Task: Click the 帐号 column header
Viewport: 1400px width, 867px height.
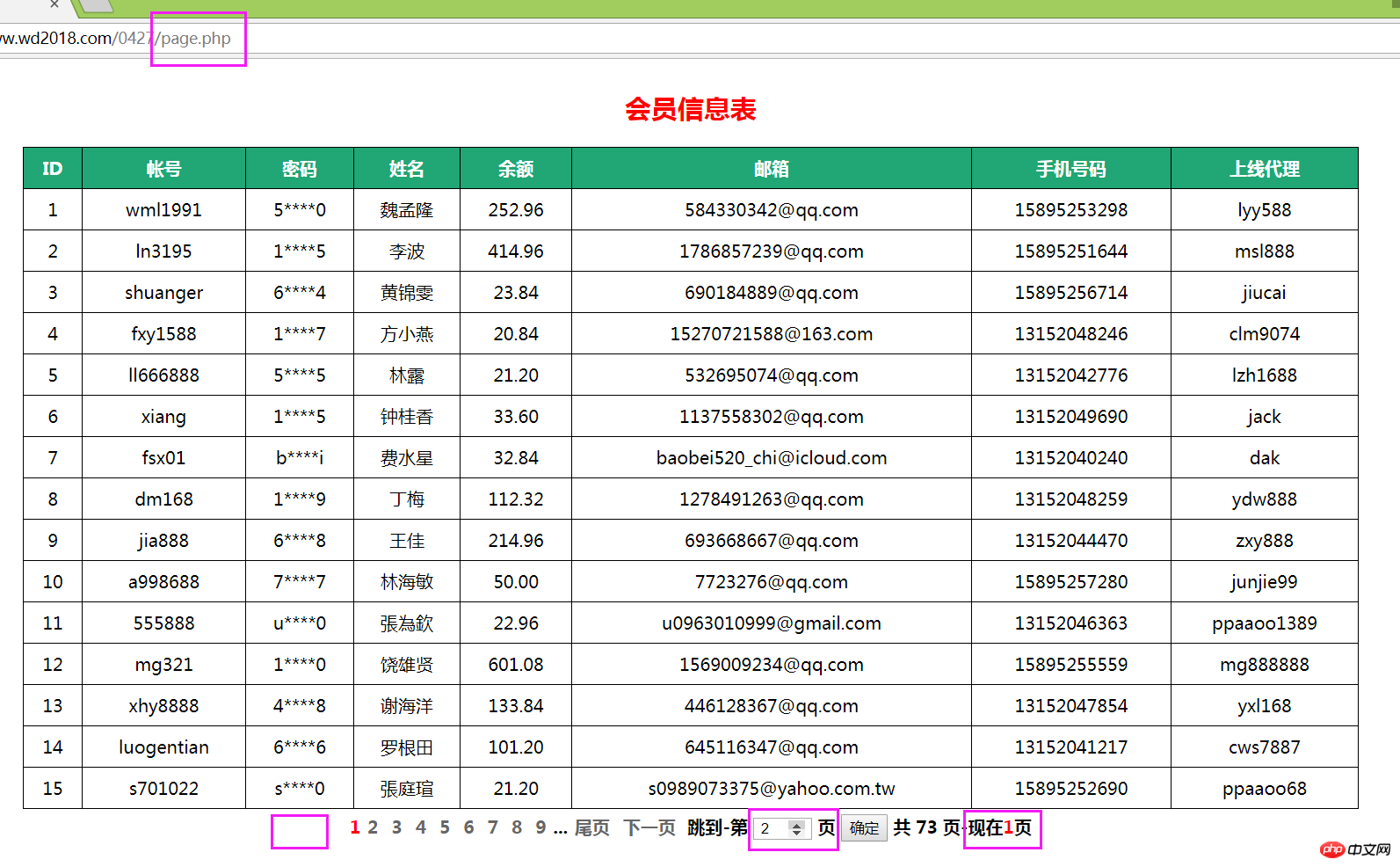Action: click(x=163, y=168)
